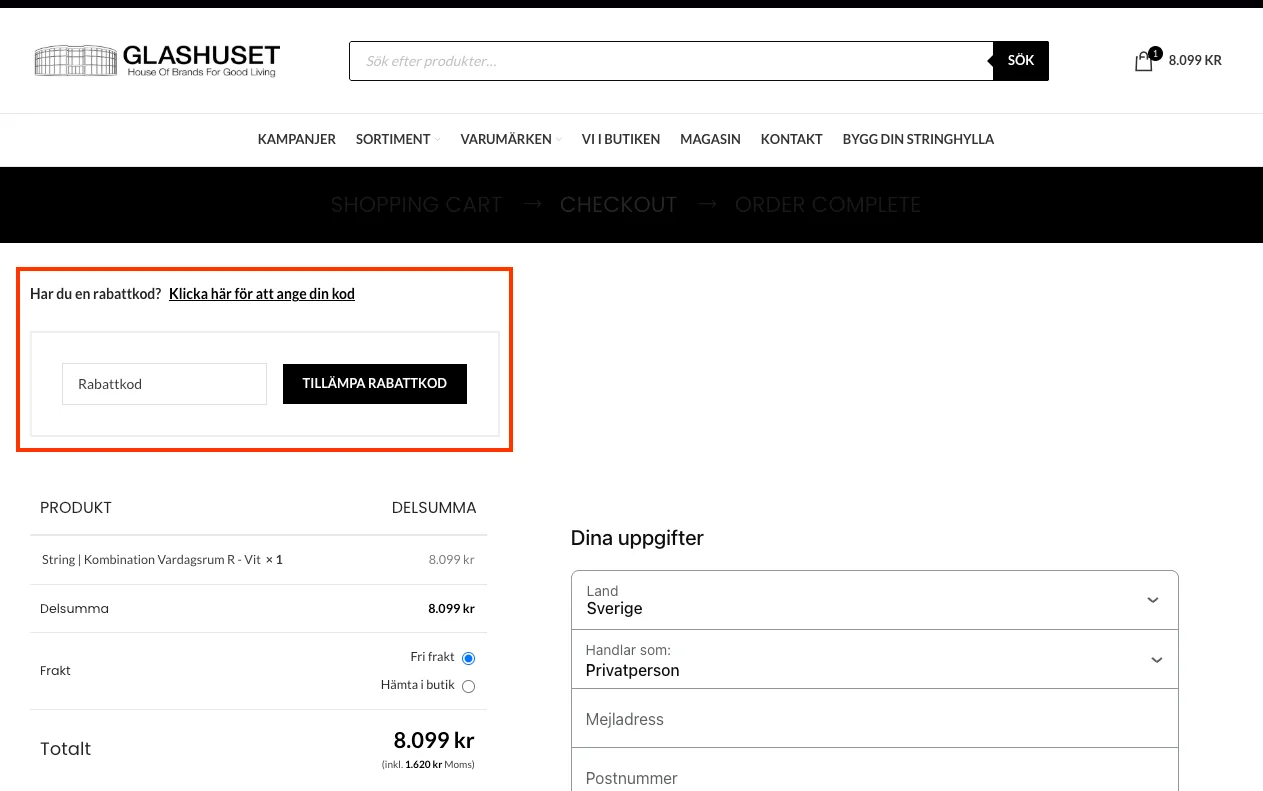Click the Mejladress email field

point(874,719)
